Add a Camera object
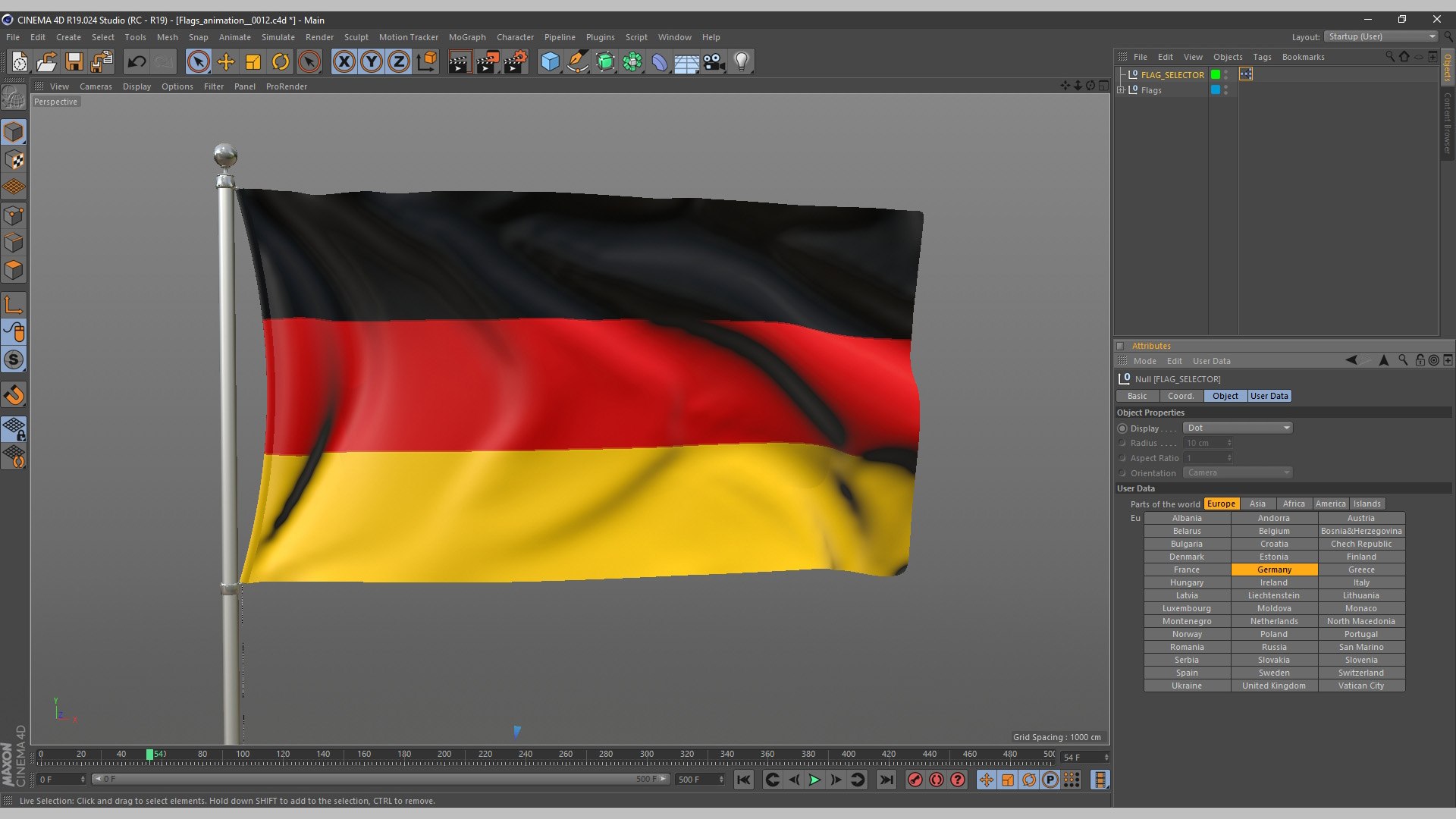The image size is (1456, 819). point(714,61)
